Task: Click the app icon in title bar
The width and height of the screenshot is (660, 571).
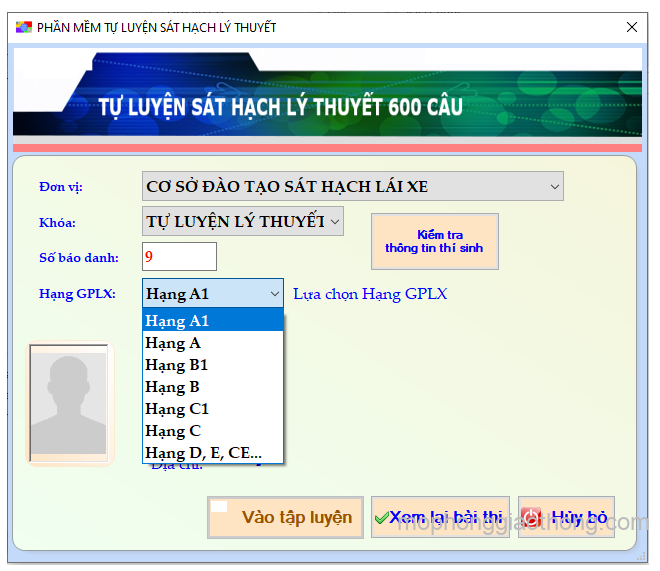Action: (23, 27)
